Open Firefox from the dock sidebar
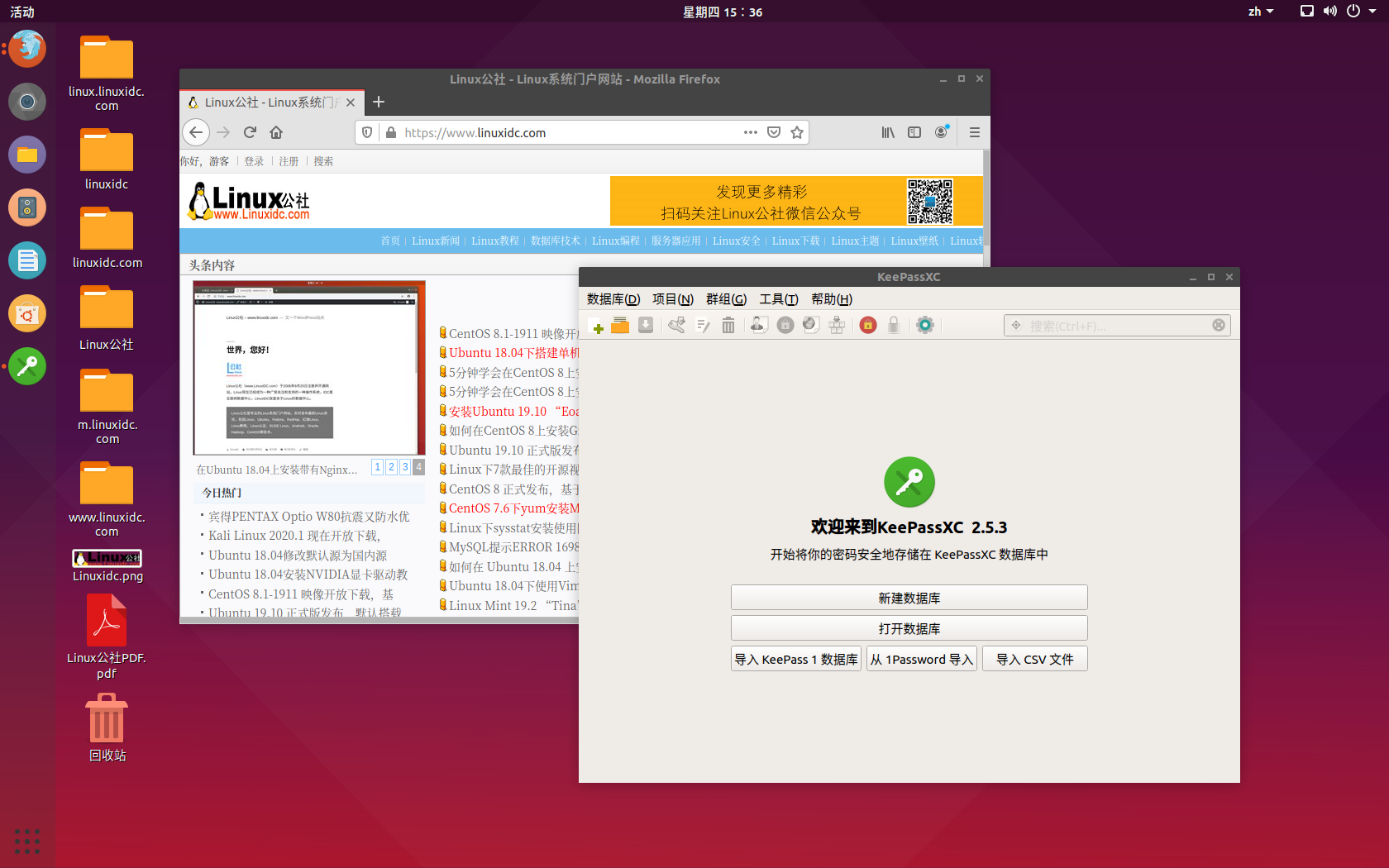1389x868 pixels. pyautogui.click(x=27, y=49)
